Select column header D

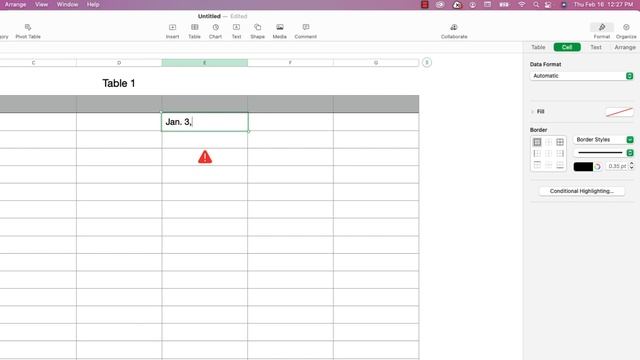click(x=119, y=63)
